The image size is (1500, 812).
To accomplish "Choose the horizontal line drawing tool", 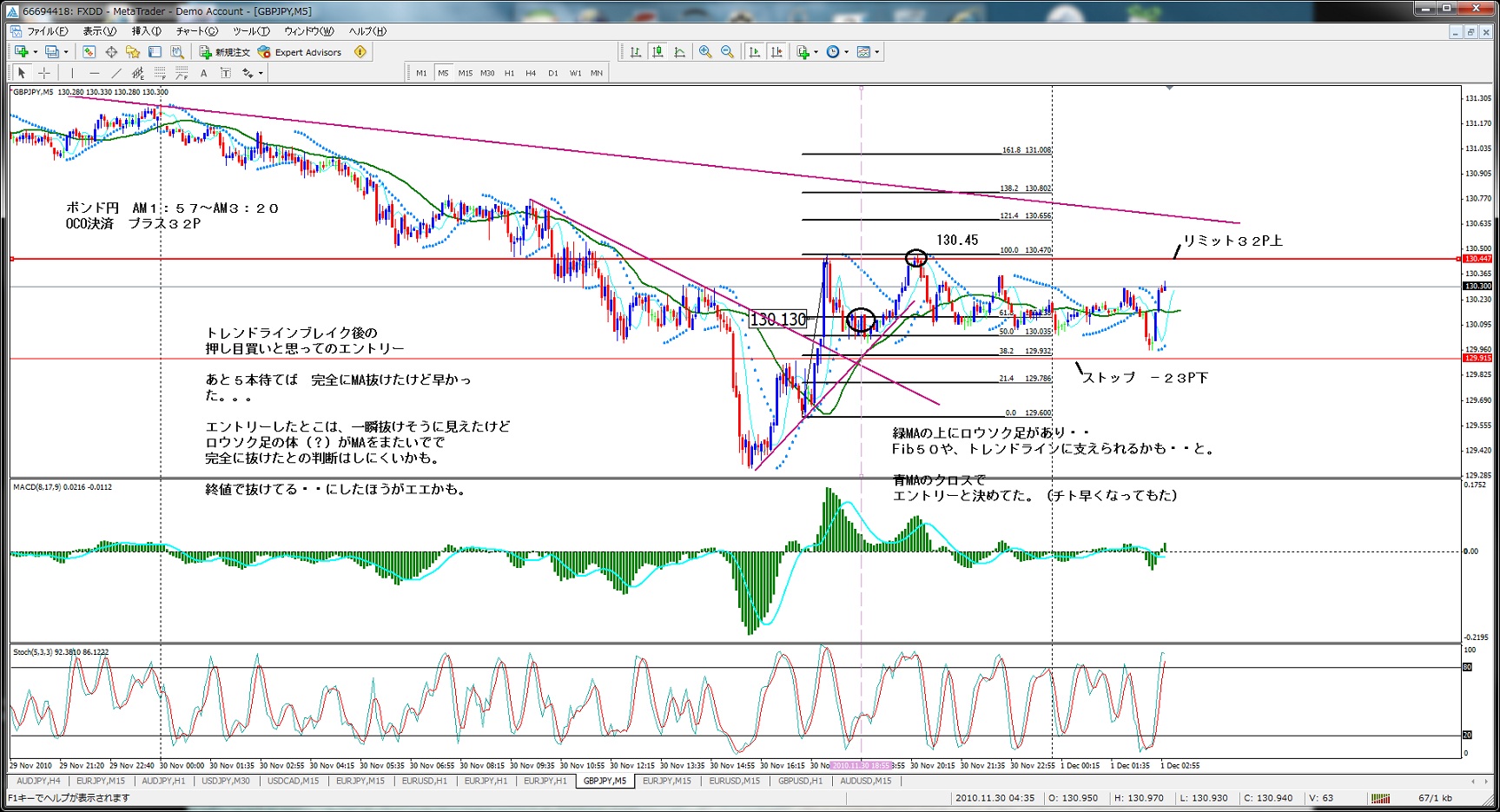I will click(94, 73).
